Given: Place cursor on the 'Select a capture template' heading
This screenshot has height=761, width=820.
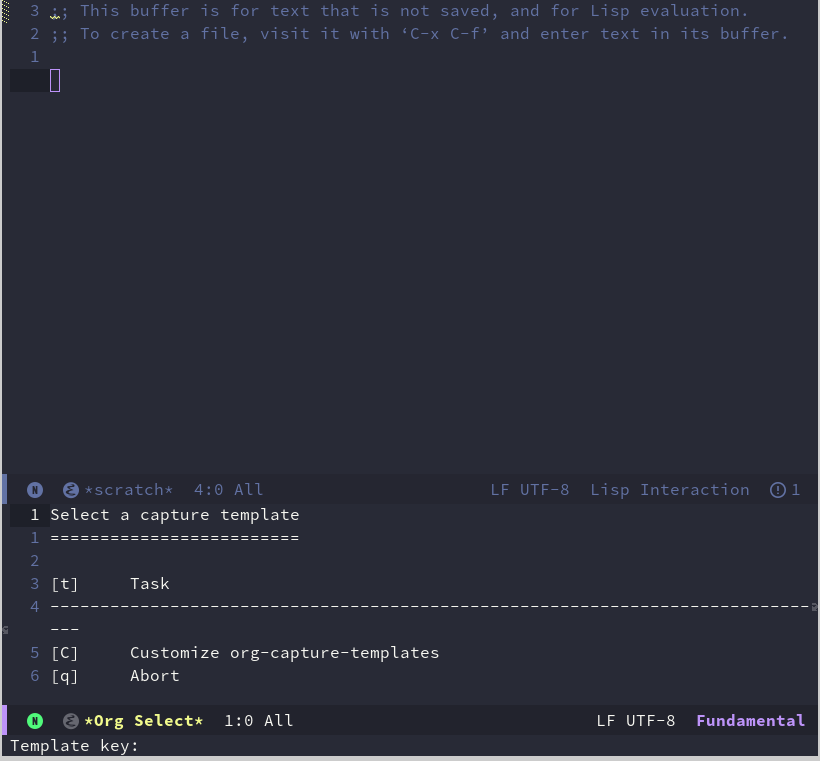Looking at the screenshot, I should (175, 515).
